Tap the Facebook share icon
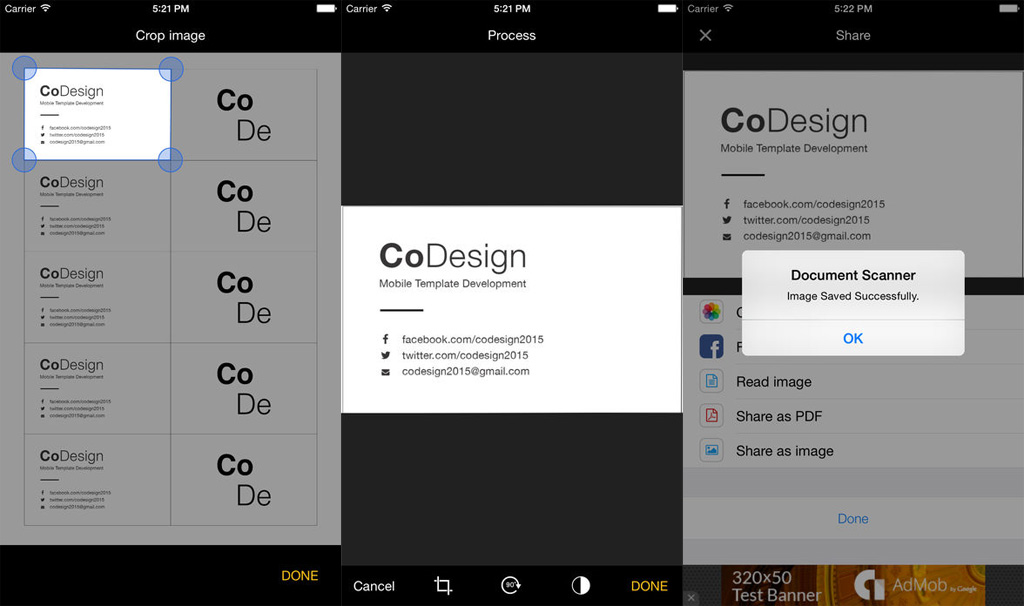This screenshot has height=606, width=1024. pos(711,347)
